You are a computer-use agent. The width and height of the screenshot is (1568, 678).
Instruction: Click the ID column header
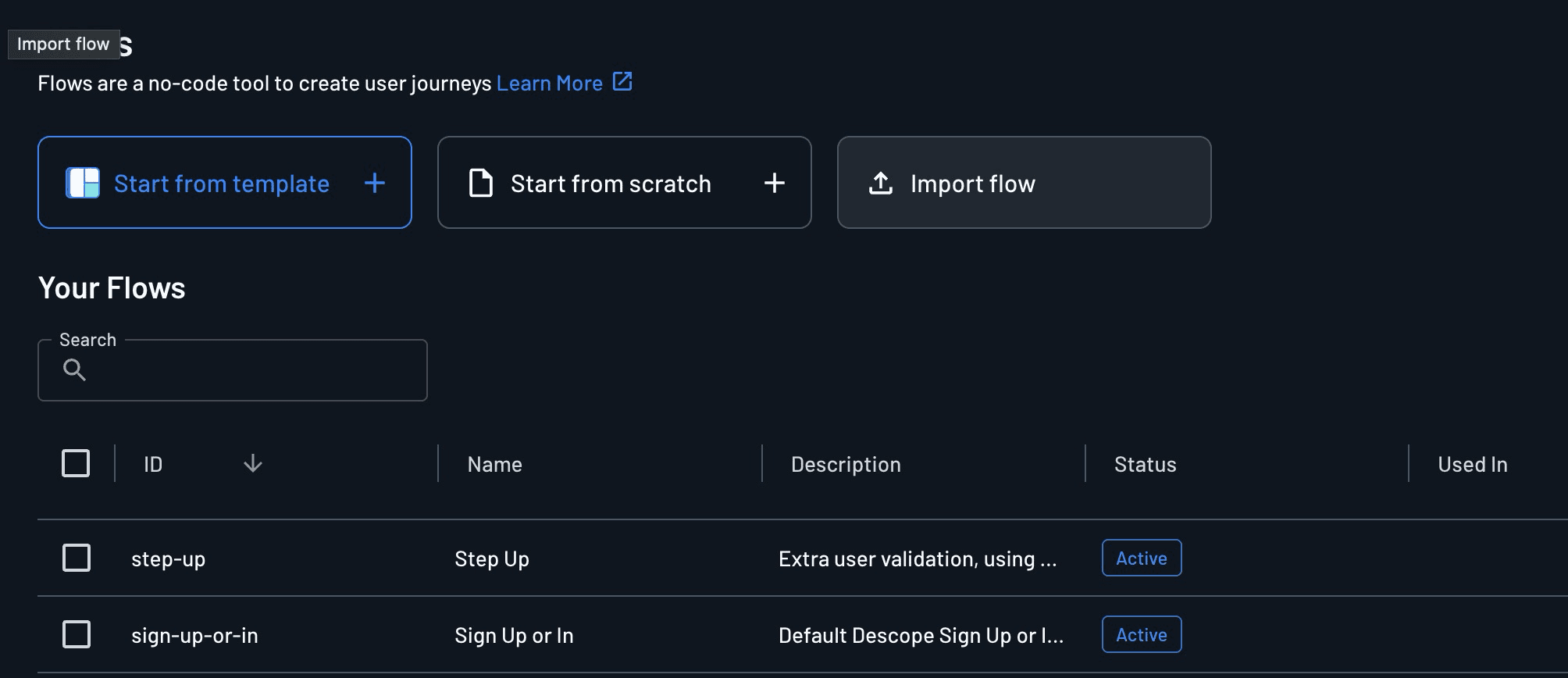[x=153, y=465]
